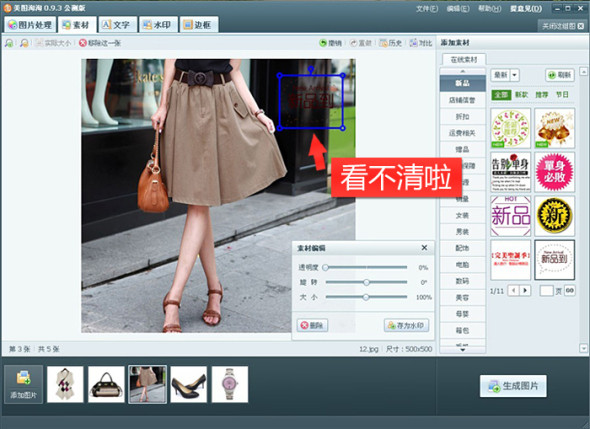Select the 数码 category

tap(462, 281)
